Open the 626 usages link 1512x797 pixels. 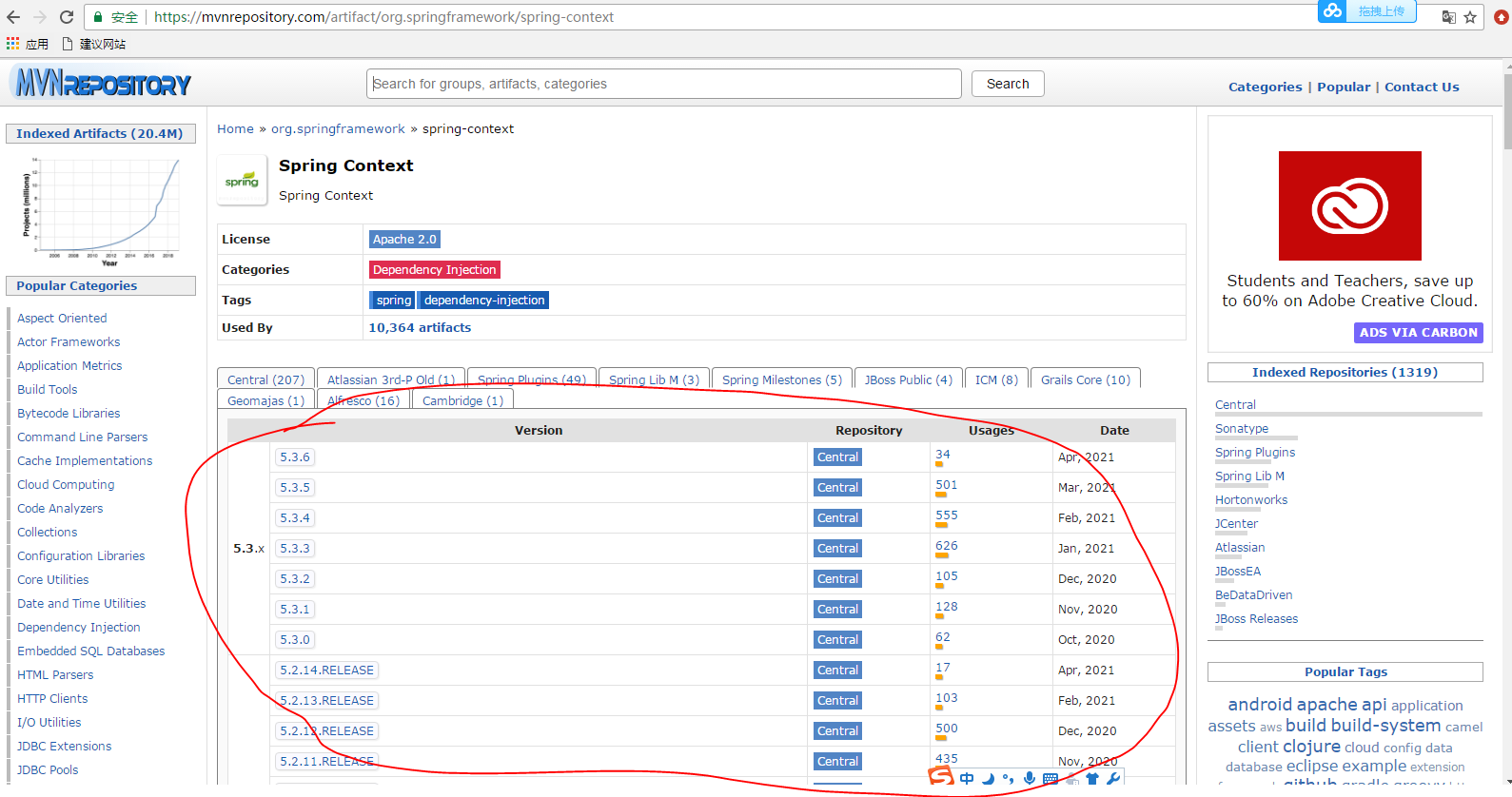click(947, 546)
